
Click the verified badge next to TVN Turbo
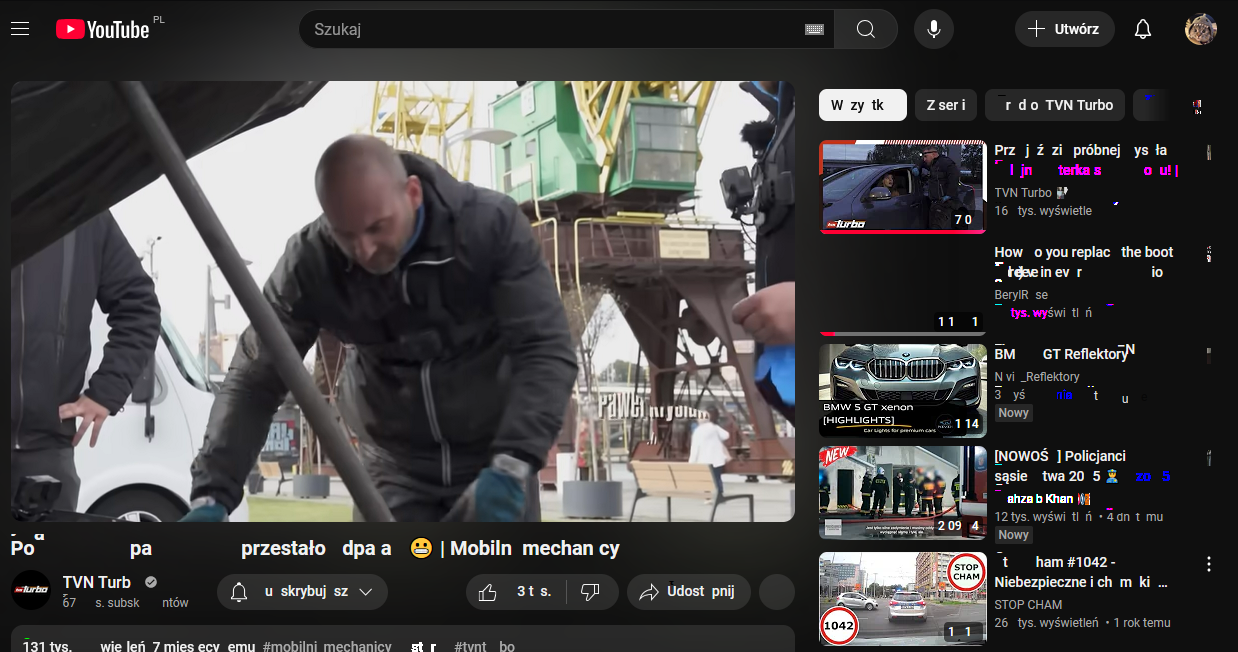tap(150, 582)
